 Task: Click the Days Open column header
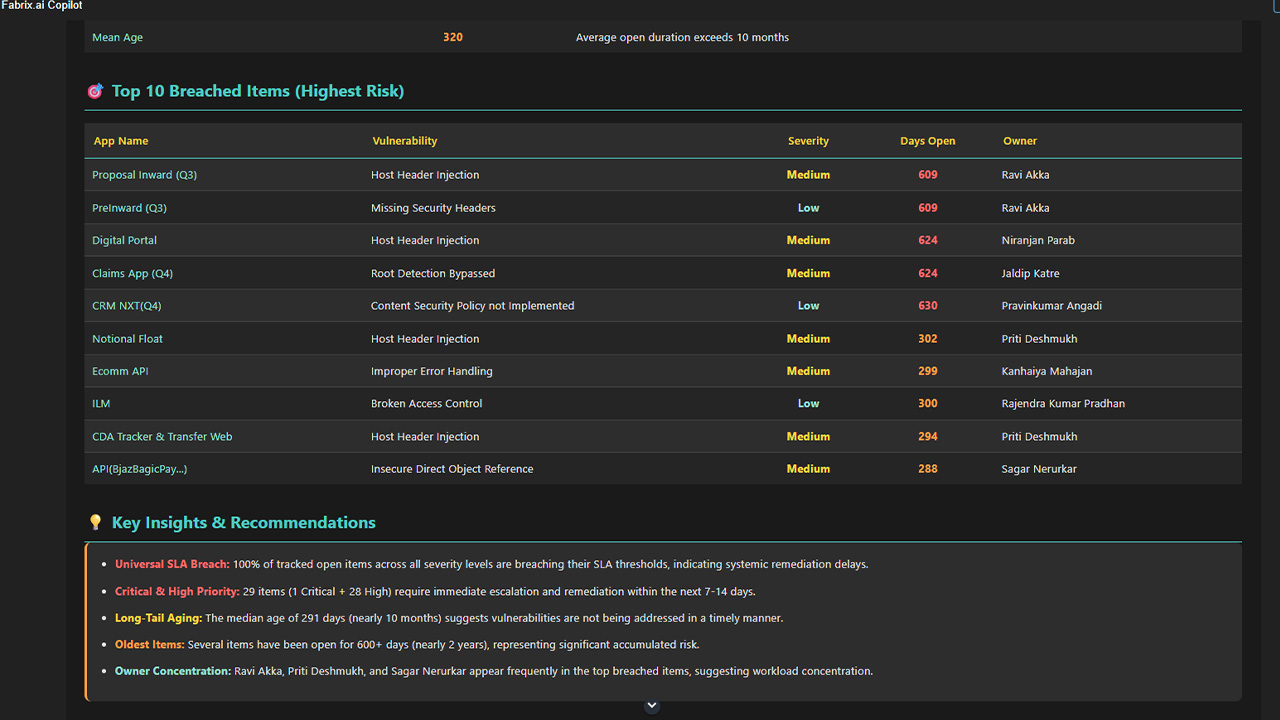(x=927, y=141)
